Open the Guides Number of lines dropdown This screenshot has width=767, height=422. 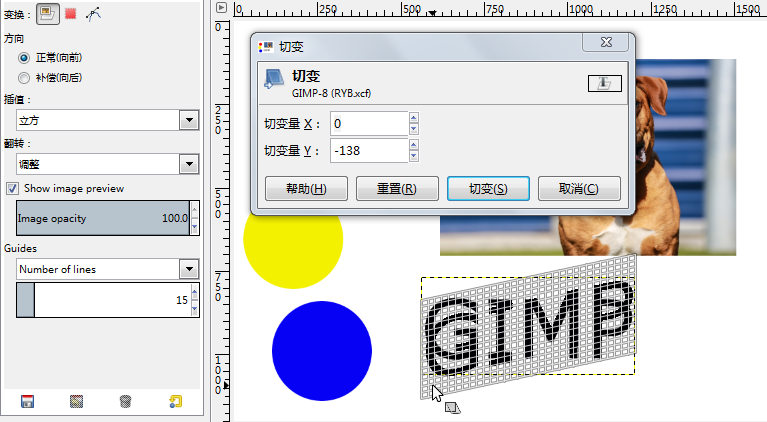108,269
